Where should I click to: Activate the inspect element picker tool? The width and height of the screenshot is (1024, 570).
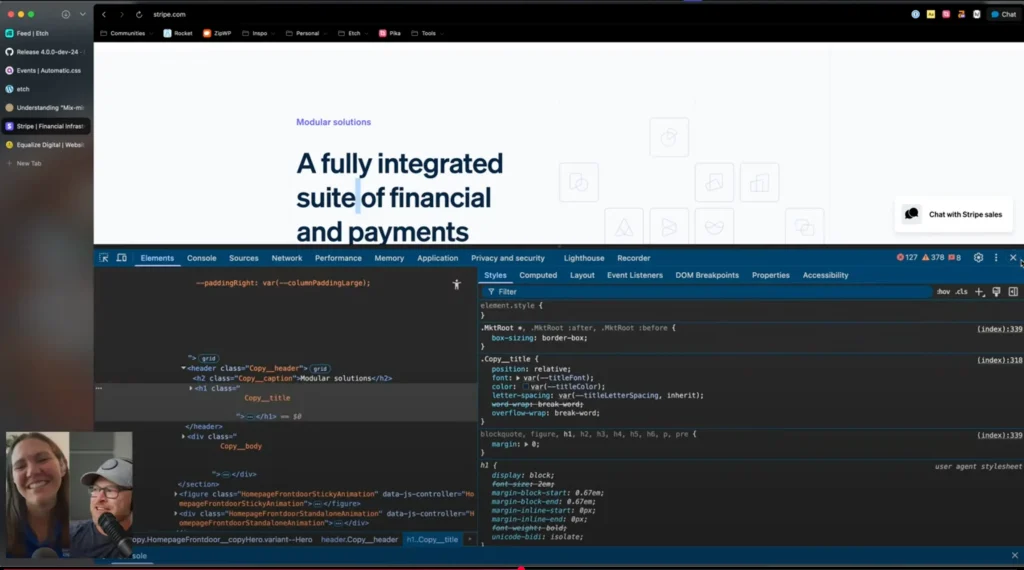(x=104, y=258)
